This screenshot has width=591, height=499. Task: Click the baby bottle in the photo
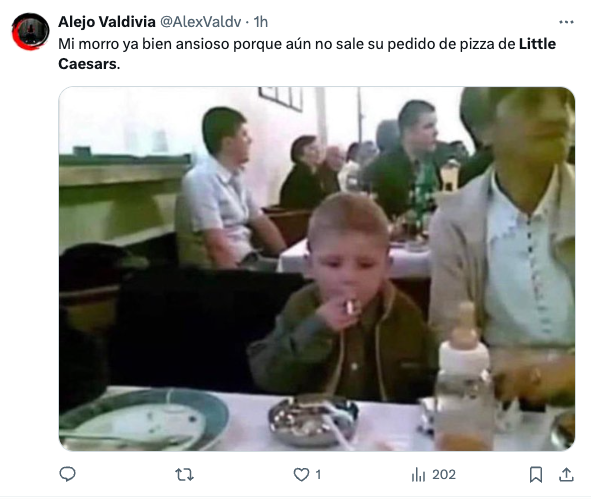464,377
